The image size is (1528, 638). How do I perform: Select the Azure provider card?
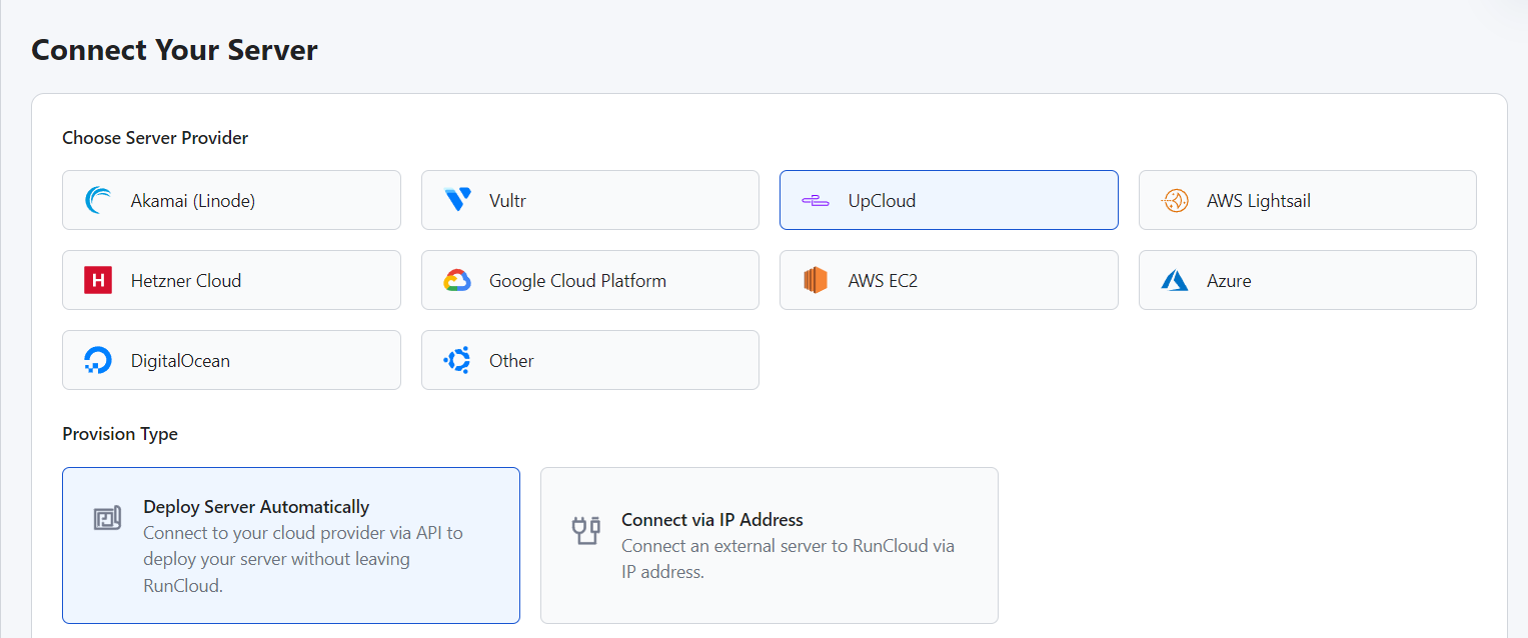(1307, 280)
